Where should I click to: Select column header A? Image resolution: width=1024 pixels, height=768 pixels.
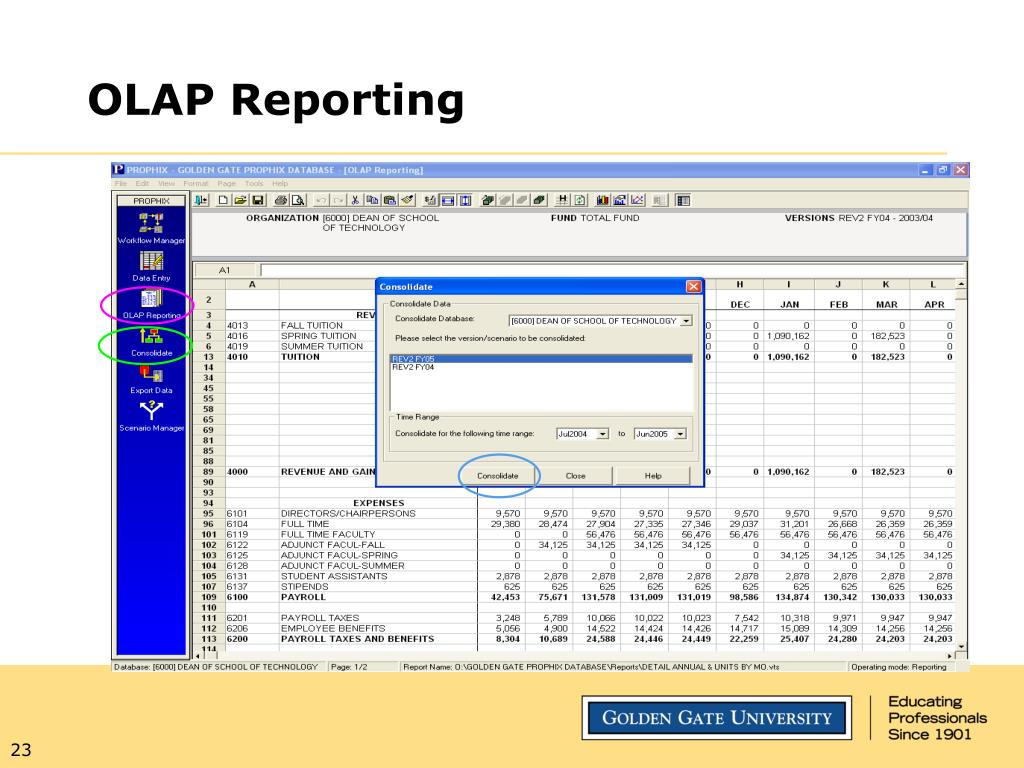tap(252, 285)
